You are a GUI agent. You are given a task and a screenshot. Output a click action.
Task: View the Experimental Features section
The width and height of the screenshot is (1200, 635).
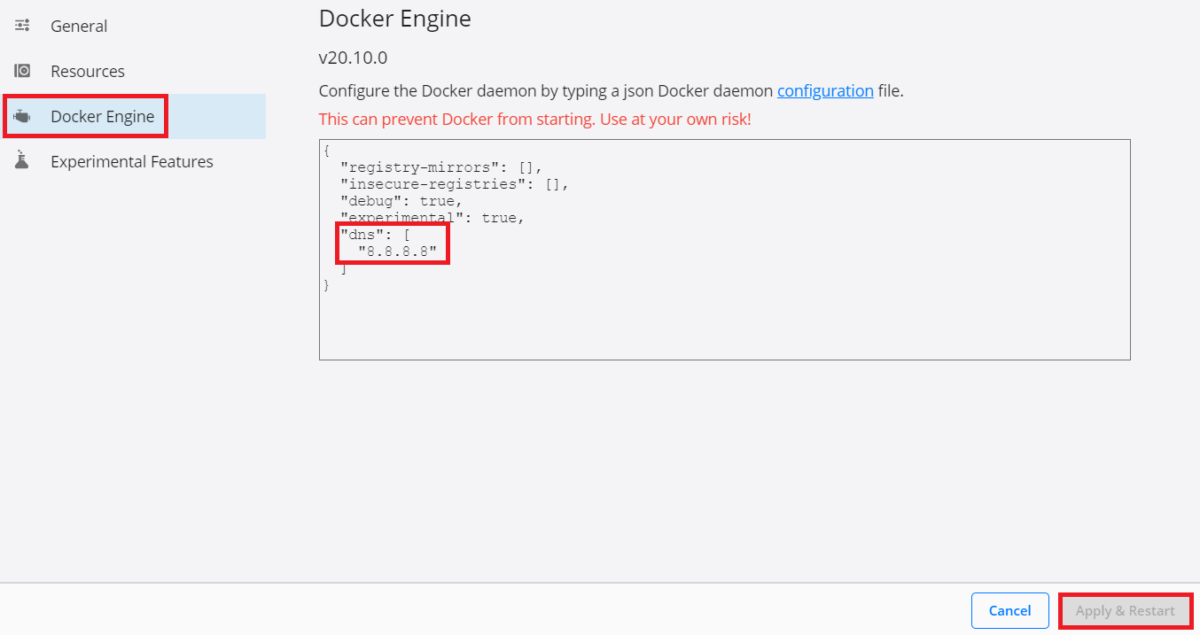coord(132,160)
